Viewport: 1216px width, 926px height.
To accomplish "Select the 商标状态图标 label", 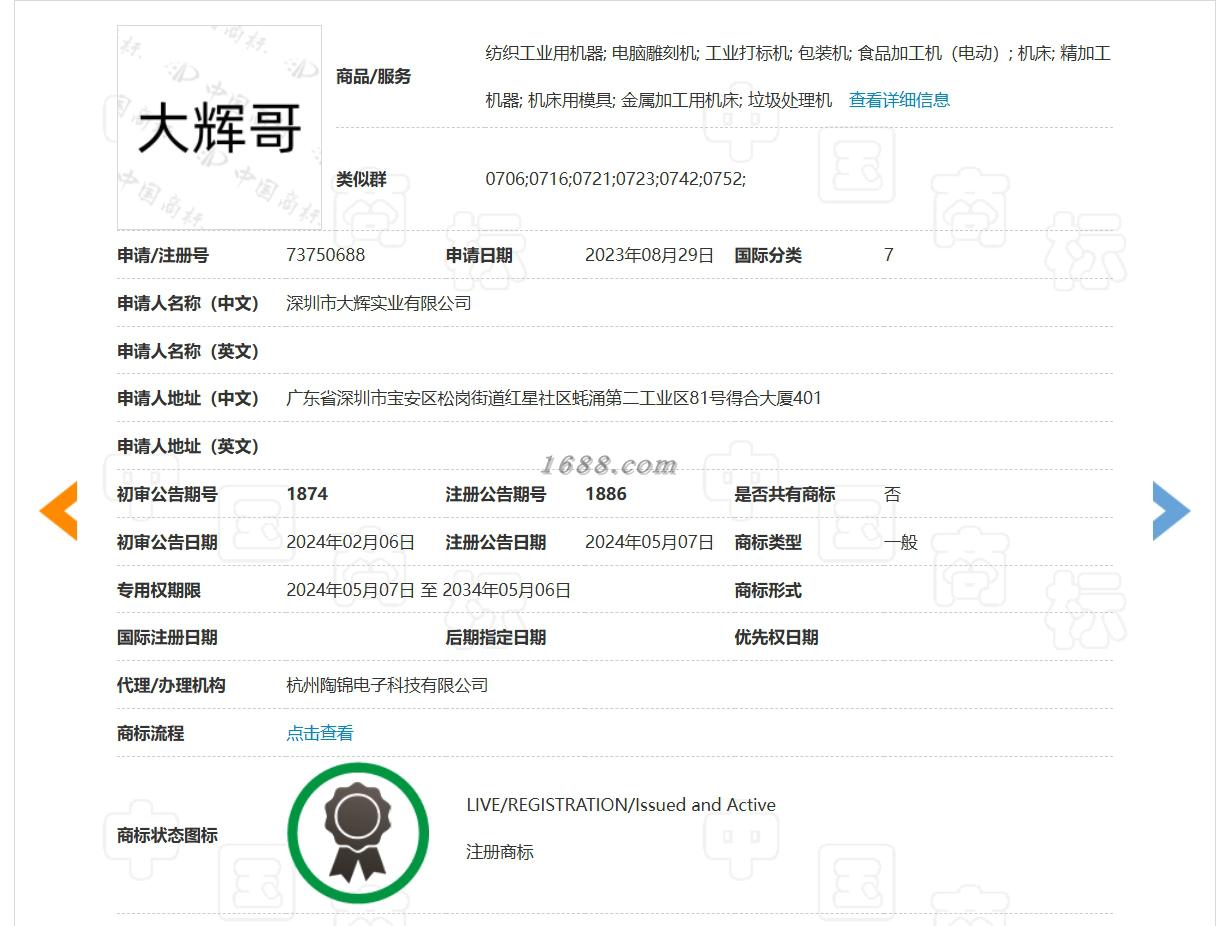I will [167, 835].
